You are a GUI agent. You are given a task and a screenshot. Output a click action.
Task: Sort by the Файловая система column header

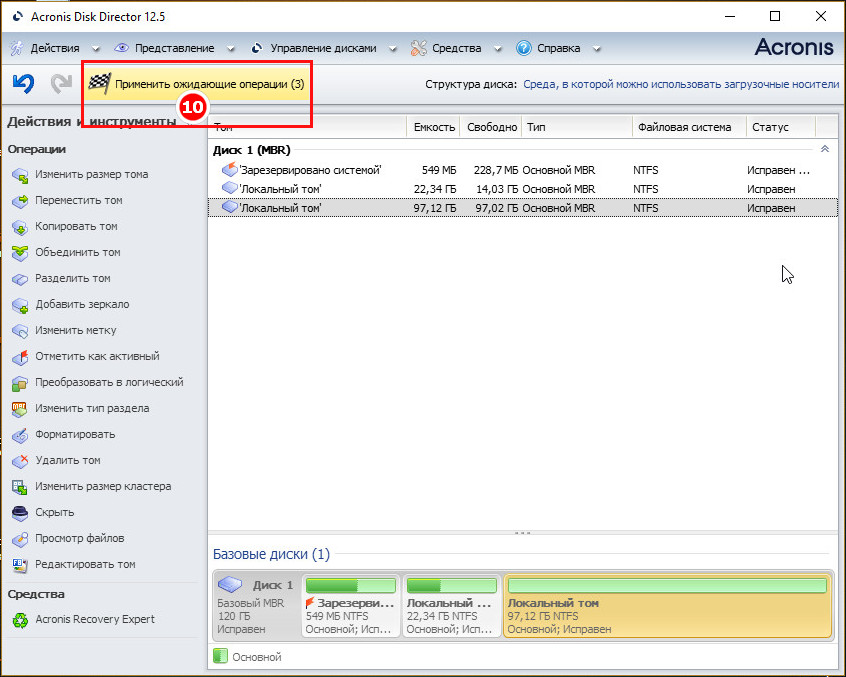point(689,127)
